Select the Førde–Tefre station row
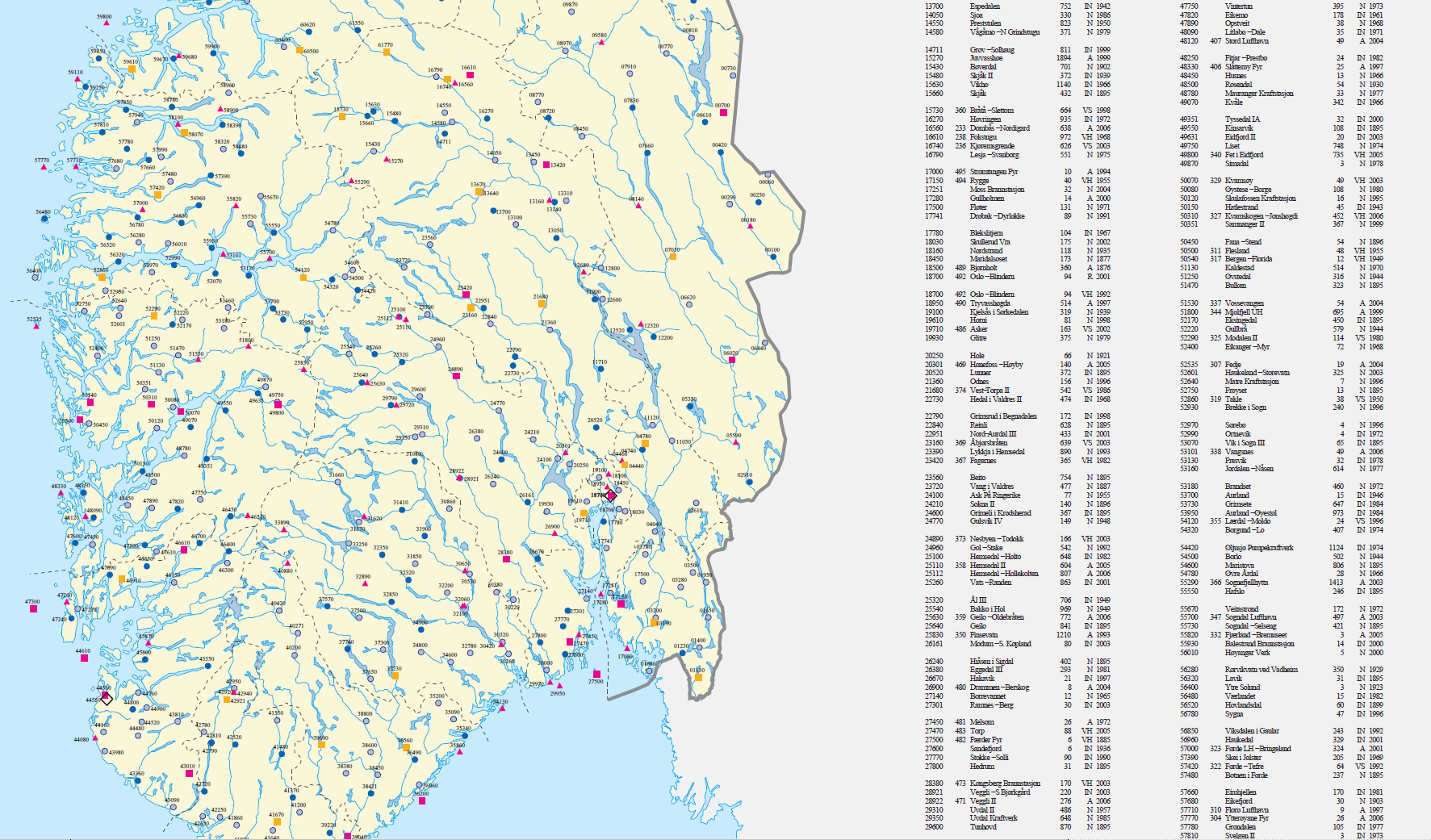 click(x=1282, y=767)
